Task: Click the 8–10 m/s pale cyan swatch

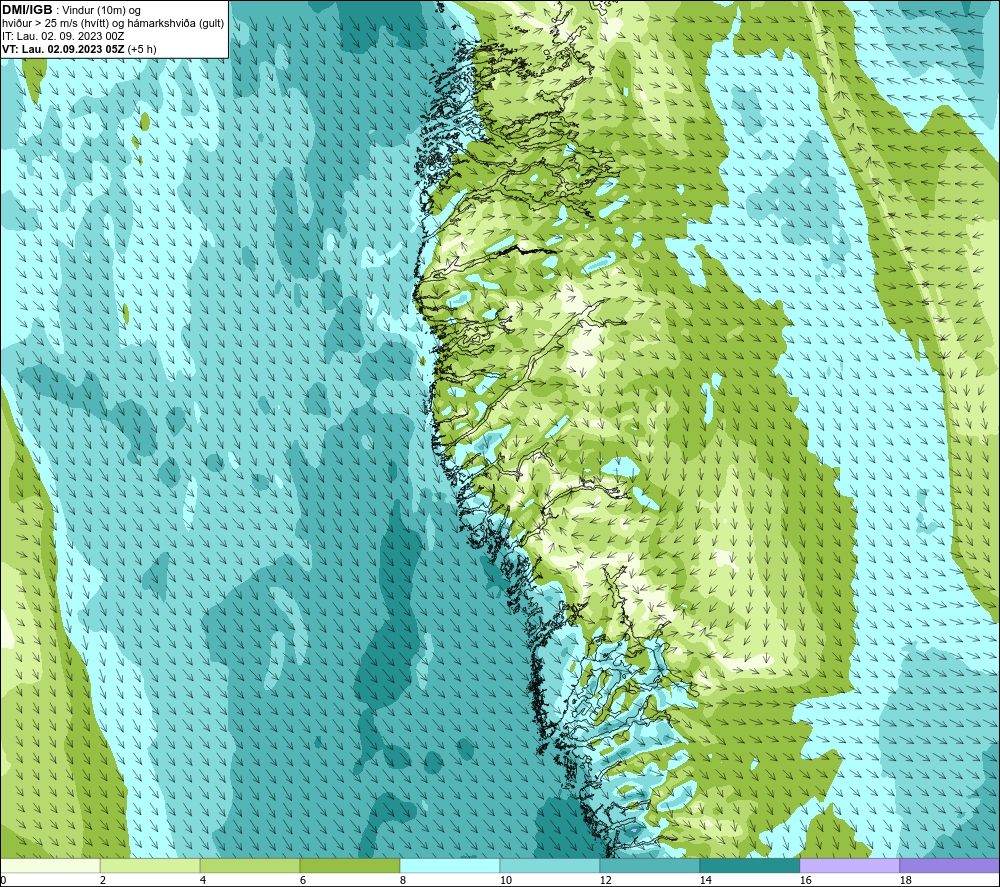Action: coord(450,865)
